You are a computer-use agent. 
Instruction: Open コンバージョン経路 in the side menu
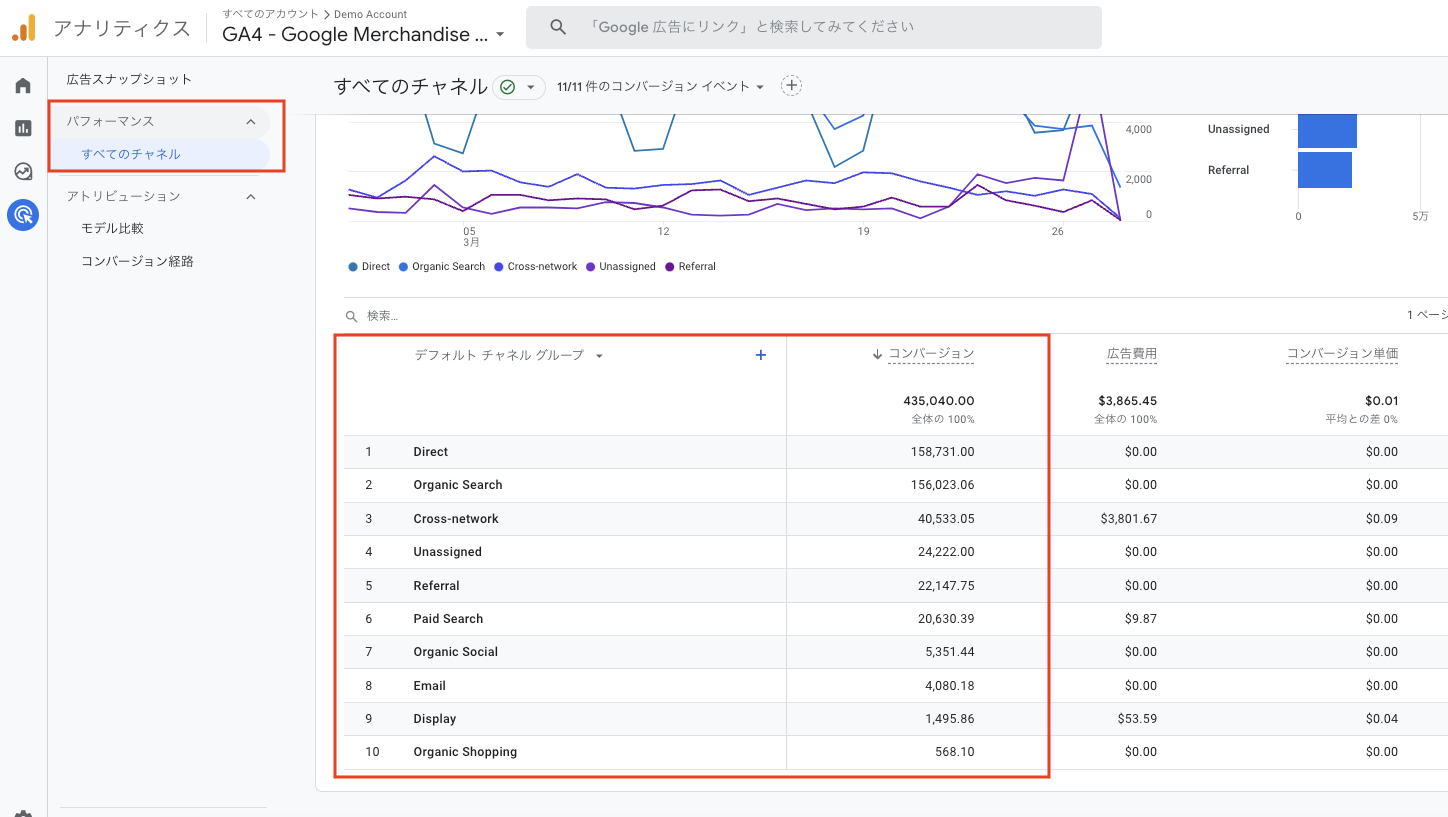pyautogui.click(x=137, y=261)
